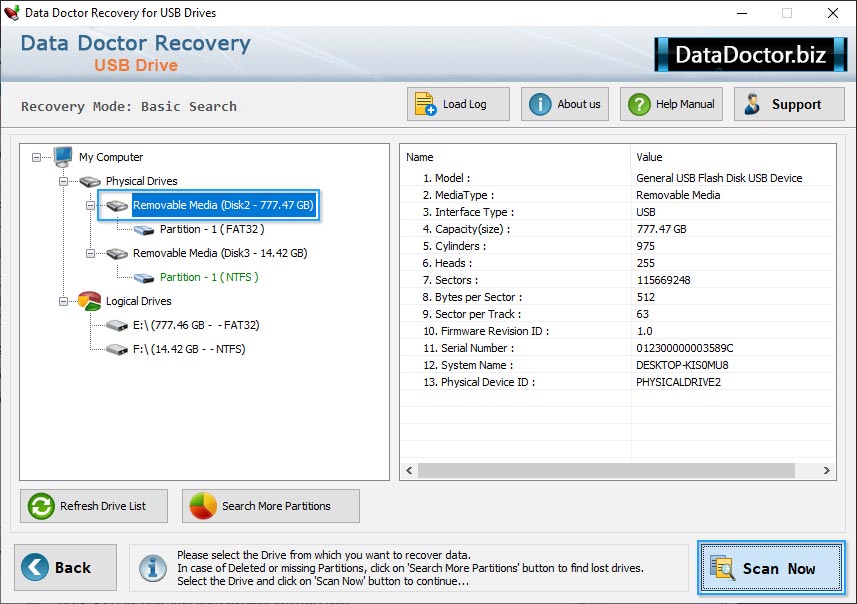Click the right arrow of horizontal scrollbar
This screenshot has height=604, width=857.
pyautogui.click(x=826, y=470)
